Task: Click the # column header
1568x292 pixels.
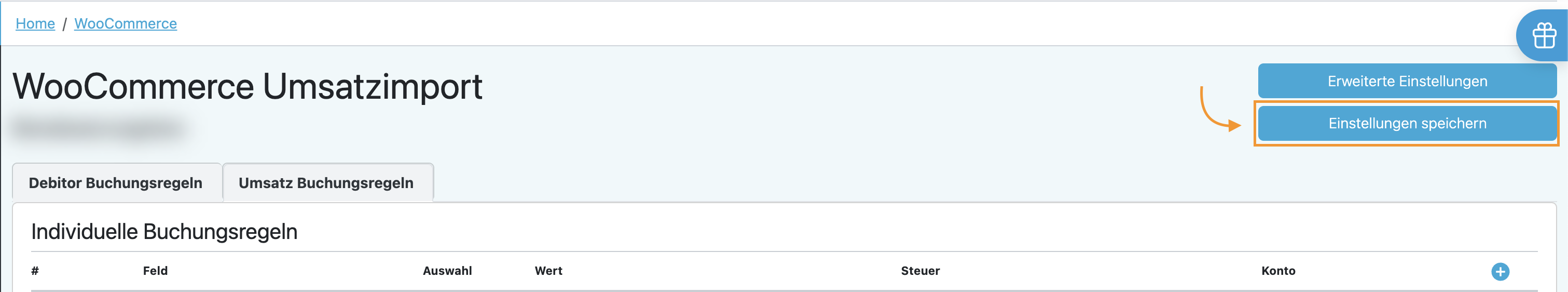Action: [x=35, y=271]
